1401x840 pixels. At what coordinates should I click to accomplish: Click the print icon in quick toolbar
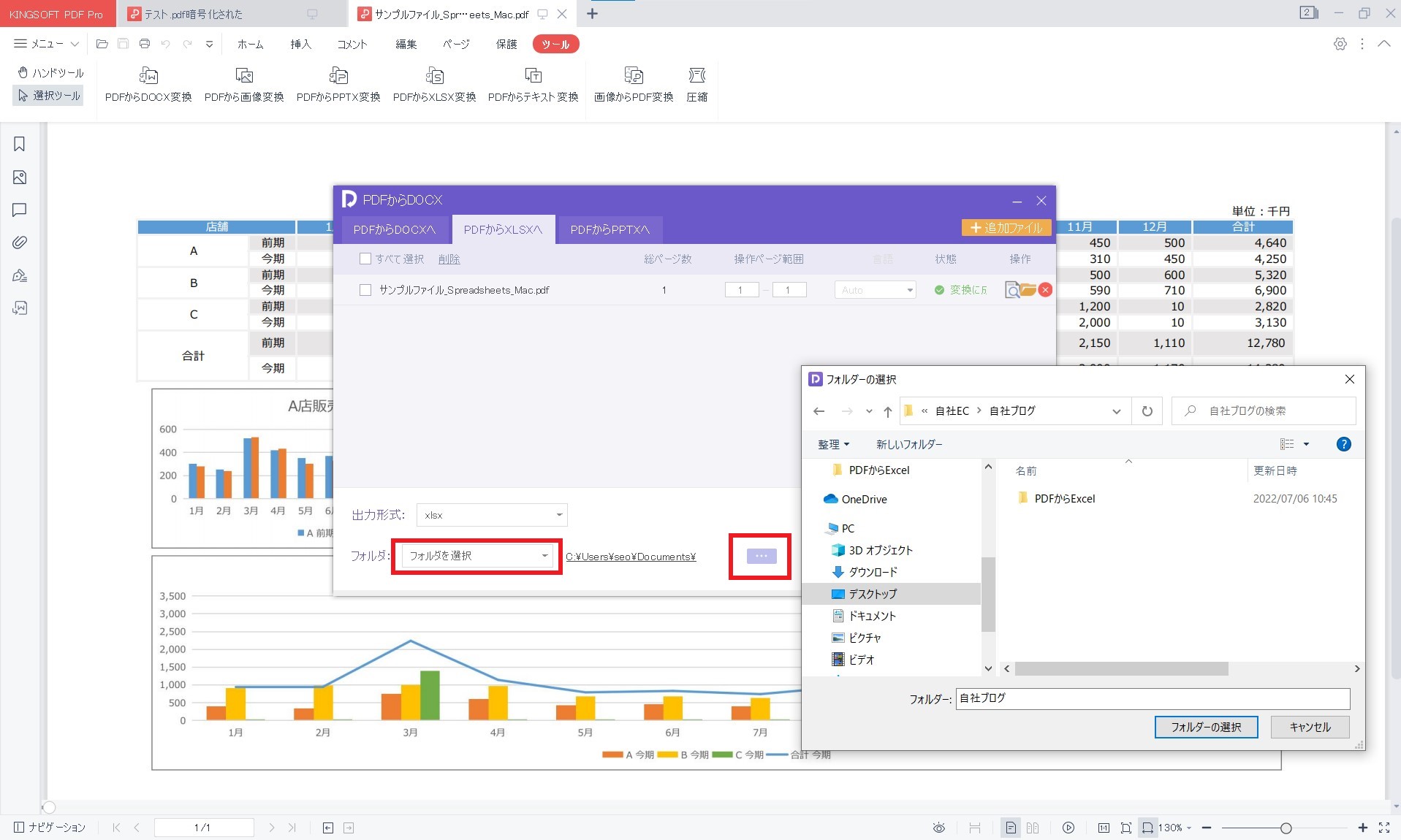coord(145,44)
